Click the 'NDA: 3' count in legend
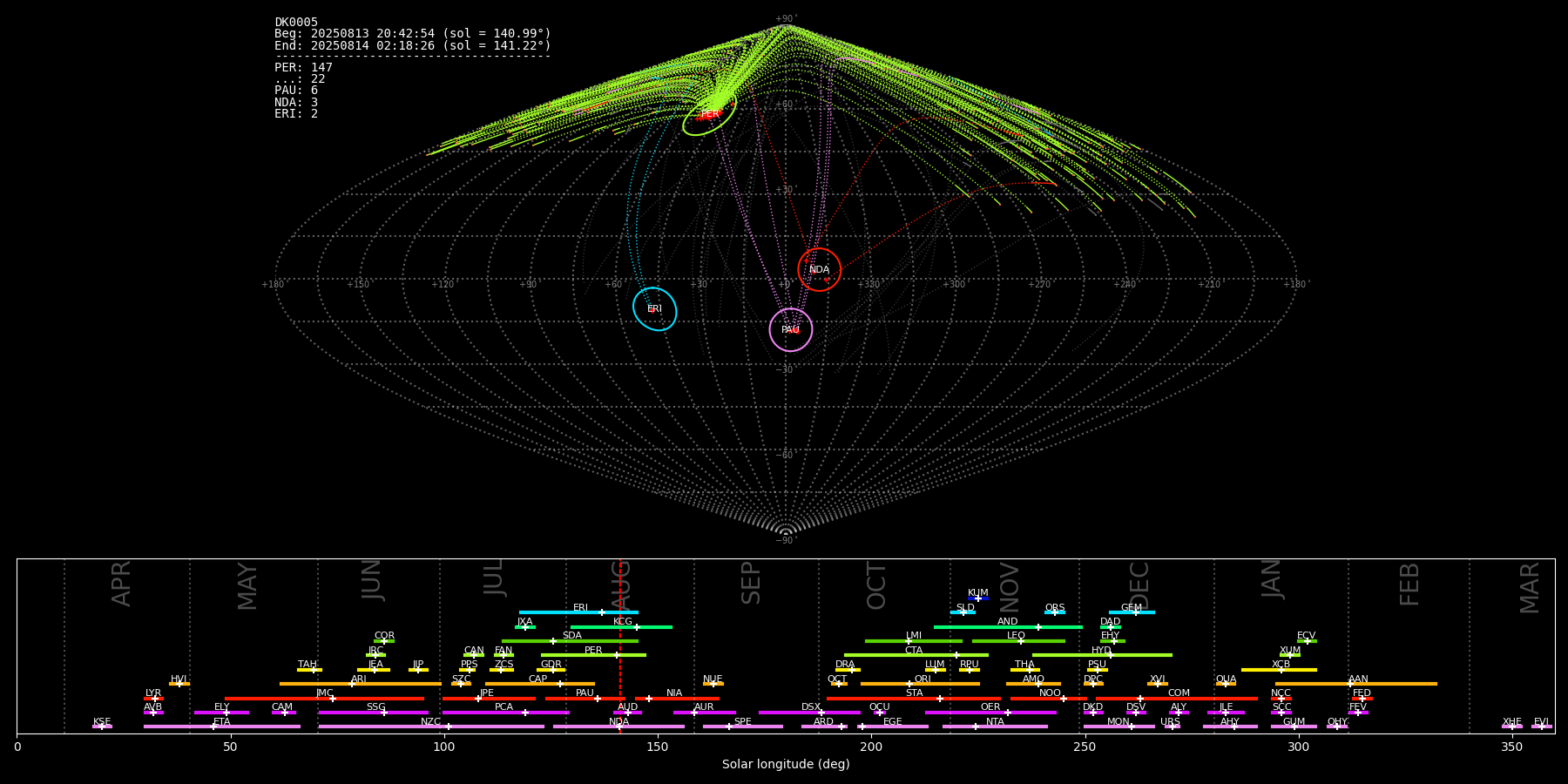This screenshot has width=1568, height=784. [x=296, y=102]
